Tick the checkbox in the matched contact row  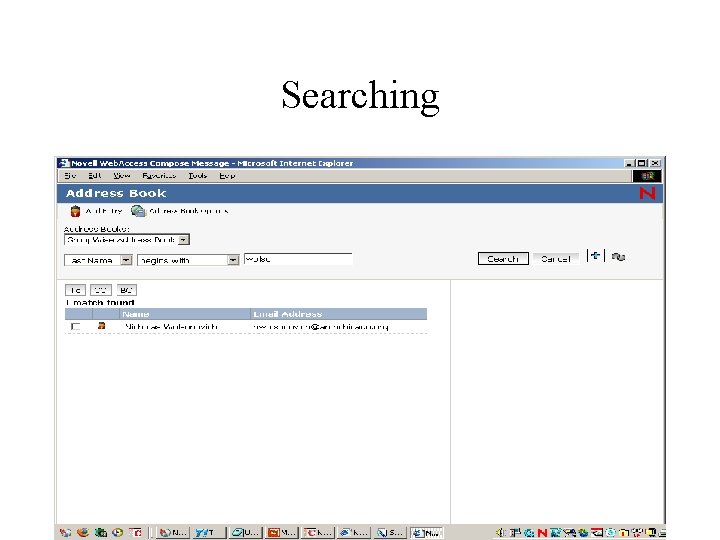(75, 326)
